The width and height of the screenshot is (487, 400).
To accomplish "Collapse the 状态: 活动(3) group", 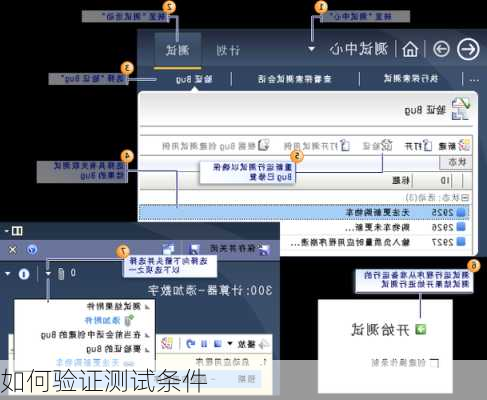I will pos(465,198).
